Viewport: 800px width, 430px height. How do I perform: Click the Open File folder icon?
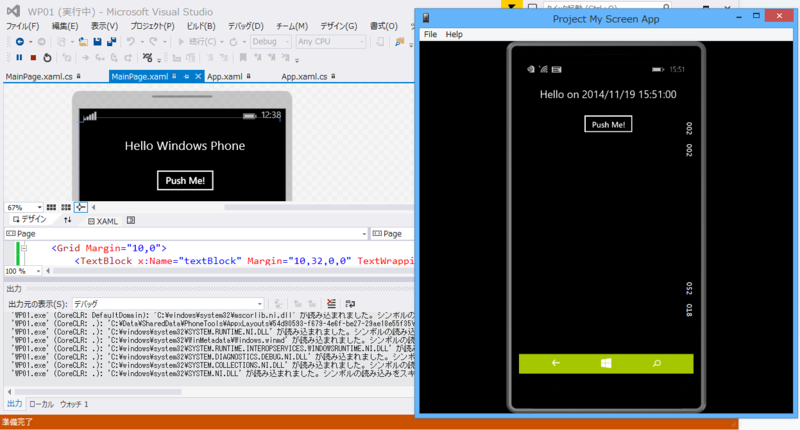coord(83,41)
